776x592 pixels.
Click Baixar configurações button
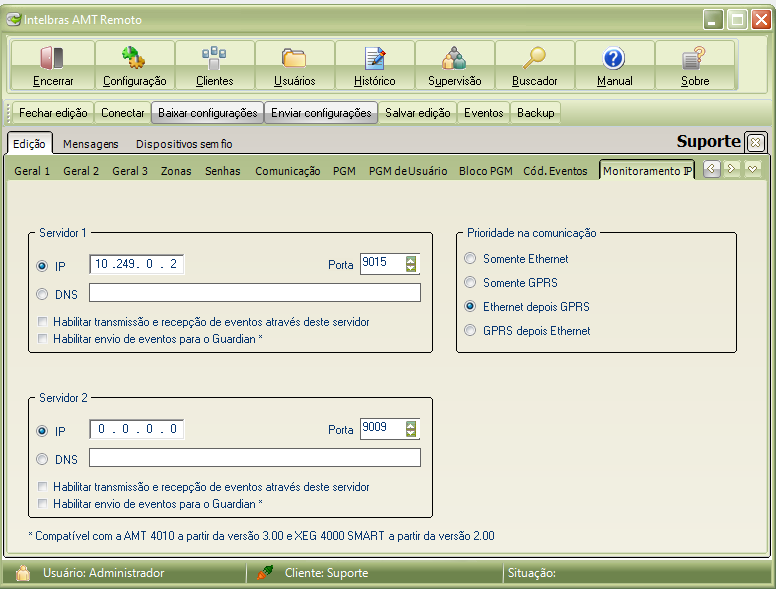point(207,113)
